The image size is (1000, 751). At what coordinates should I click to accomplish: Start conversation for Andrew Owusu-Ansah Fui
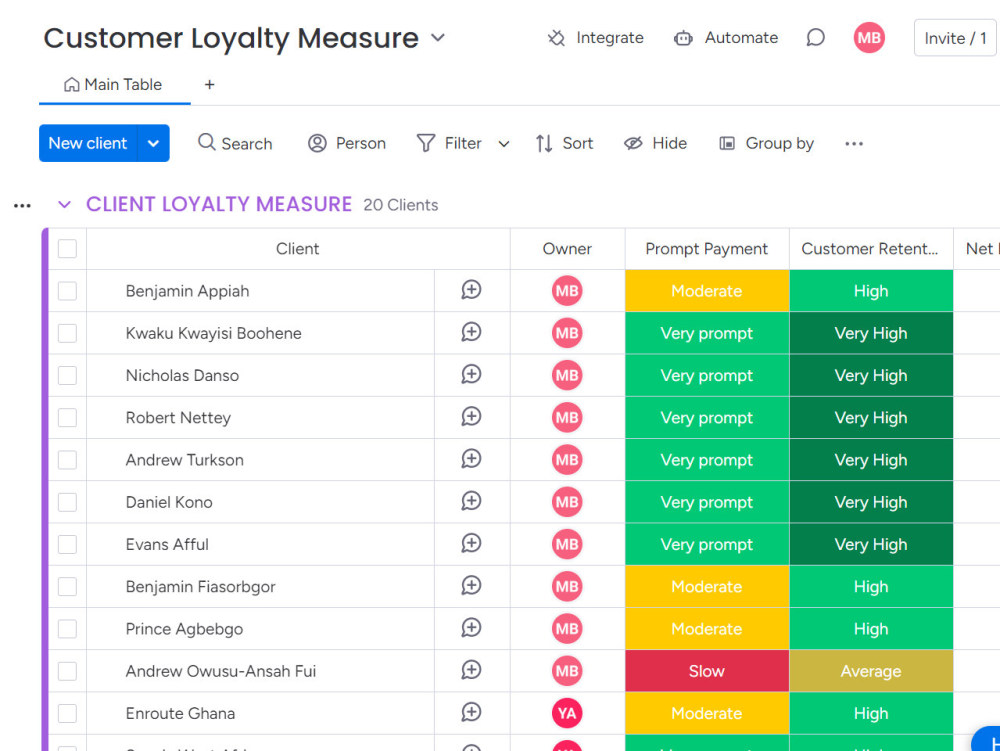[x=471, y=669]
